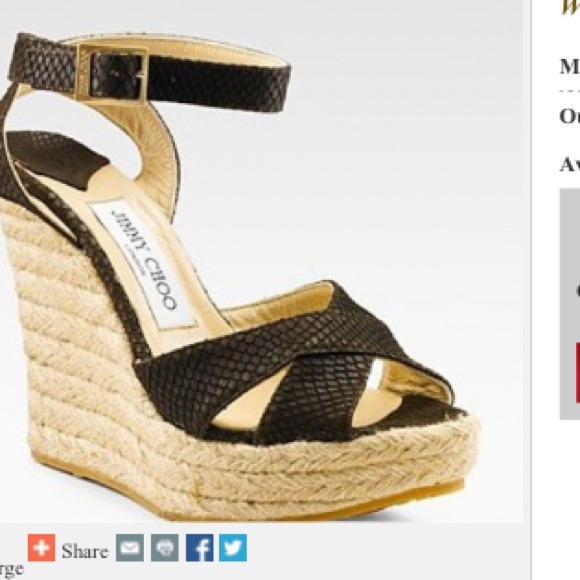Image resolution: width=580 pixels, height=580 pixels.
Task: Select the bold 'O' label under dashed line
Action: pyautogui.click(x=570, y=117)
